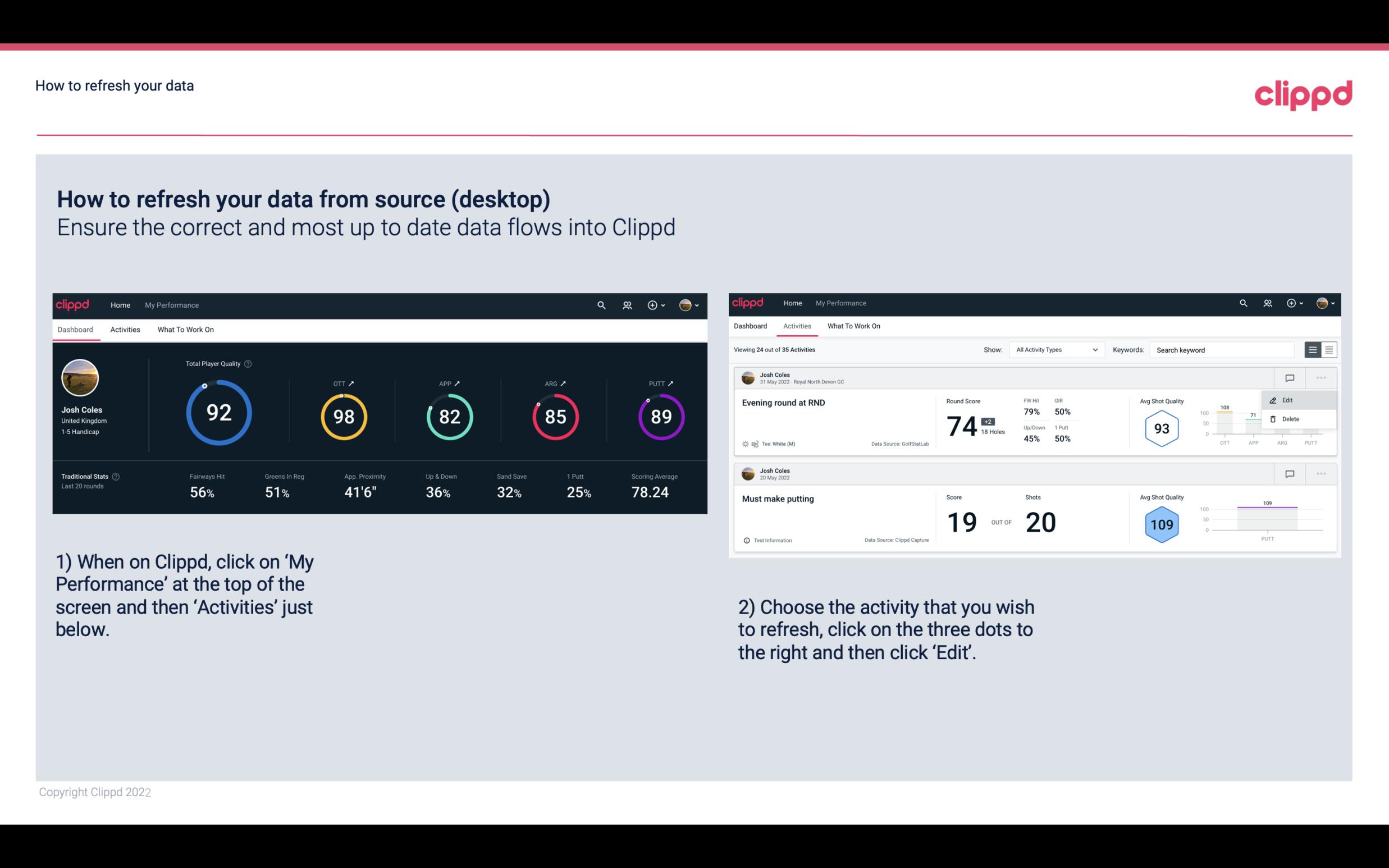Click the user profile icon

pyautogui.click(x=686, y=305)
